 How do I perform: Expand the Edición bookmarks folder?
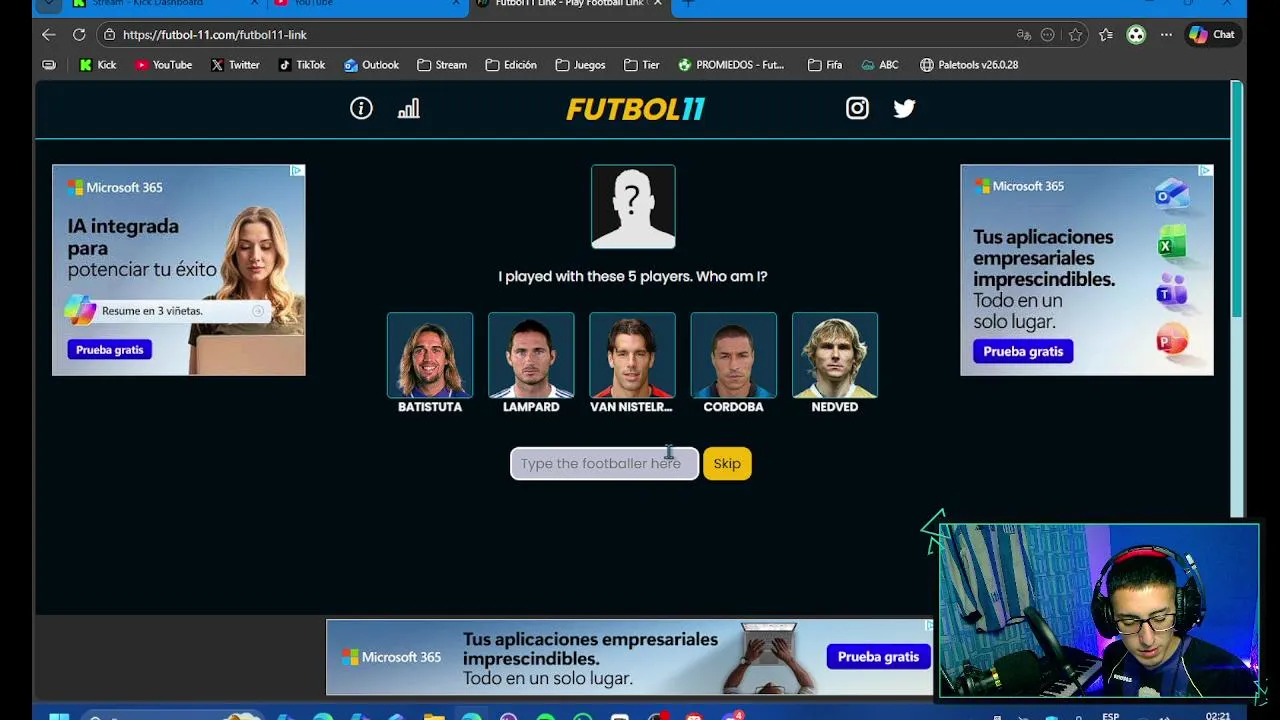511,65
